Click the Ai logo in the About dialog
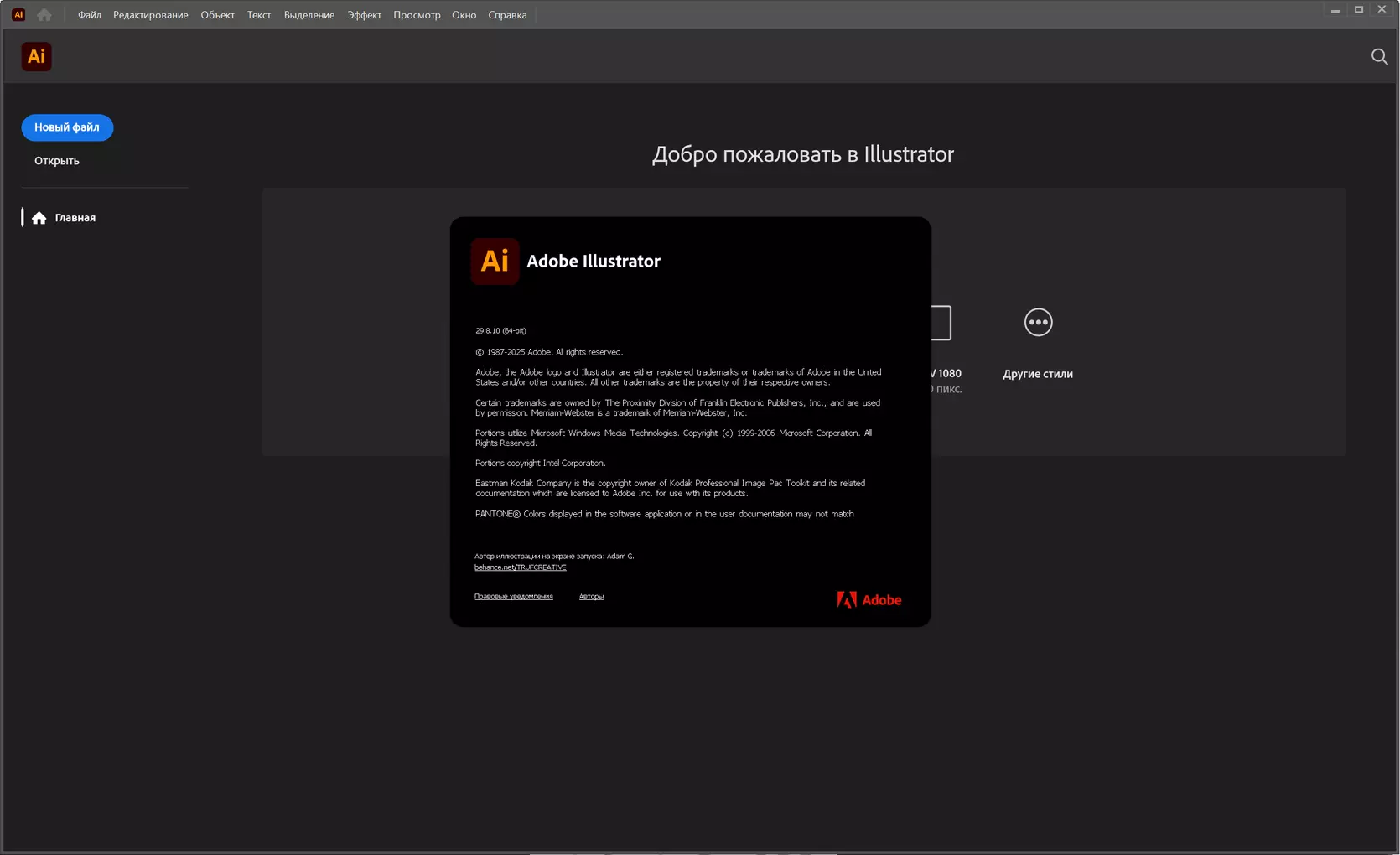 click(495, 261)
